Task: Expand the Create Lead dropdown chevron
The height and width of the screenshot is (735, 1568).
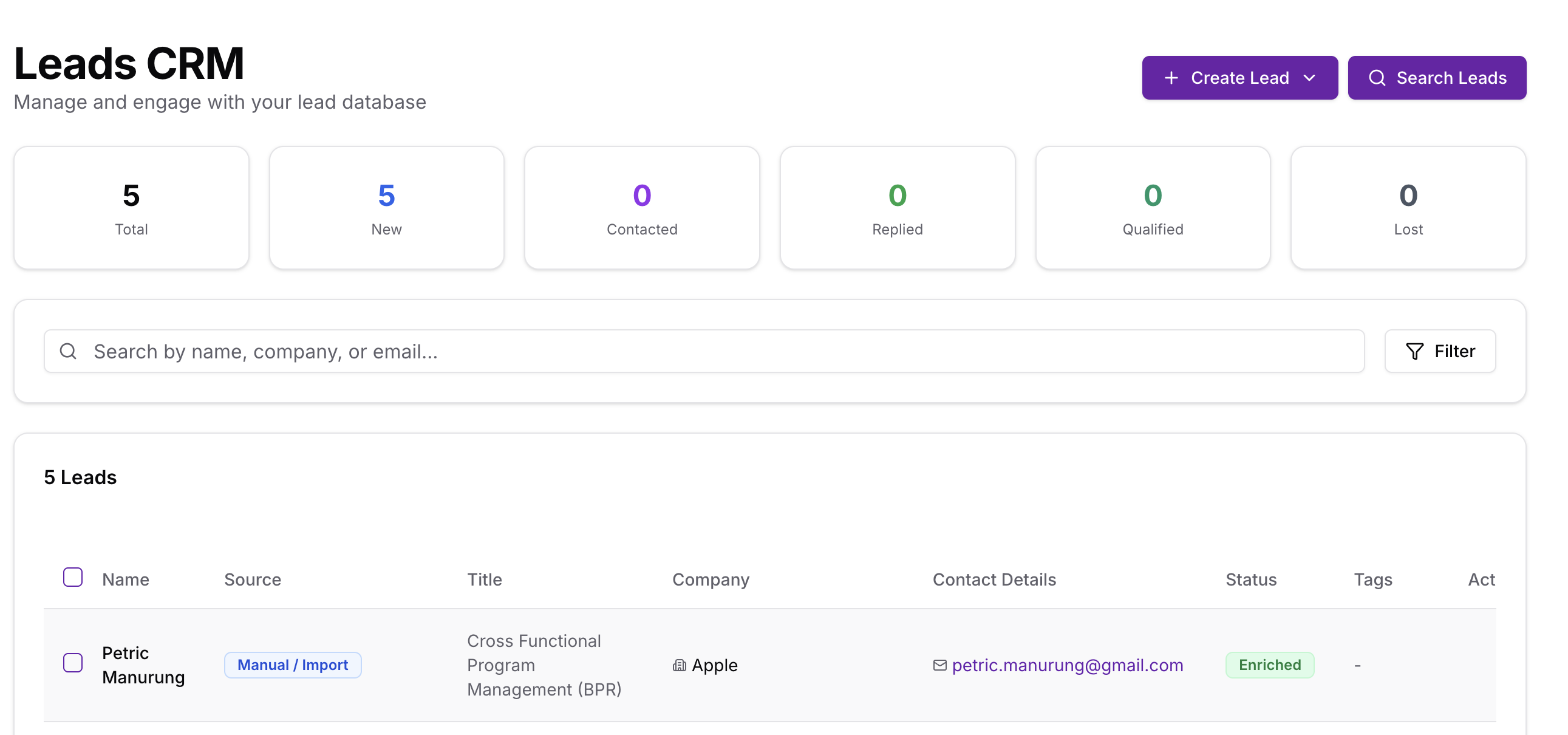Action: tap(1311, 77)
